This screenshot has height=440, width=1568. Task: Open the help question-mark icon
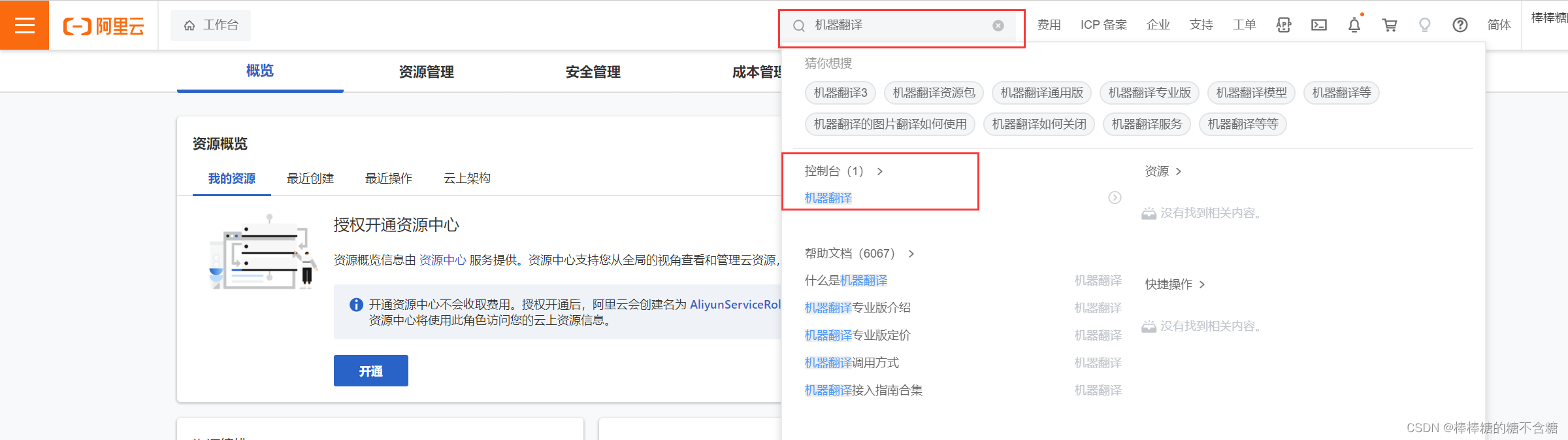coord(1460,25)
